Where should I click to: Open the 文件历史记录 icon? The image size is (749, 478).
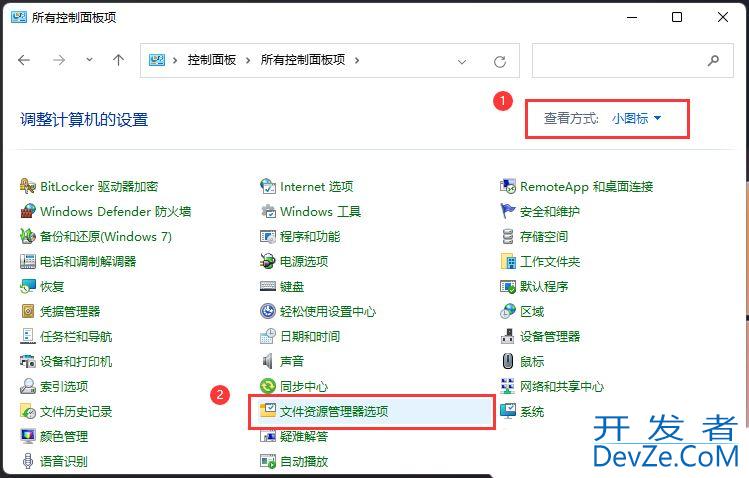(28, 411)
